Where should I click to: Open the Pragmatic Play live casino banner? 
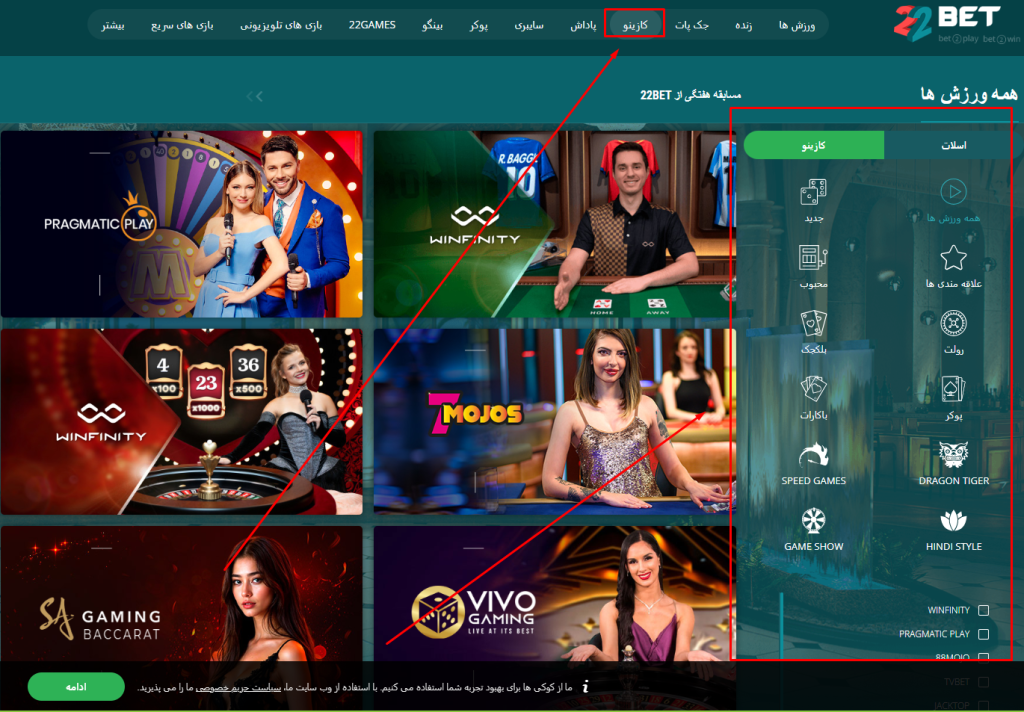(x=182, y=224)
